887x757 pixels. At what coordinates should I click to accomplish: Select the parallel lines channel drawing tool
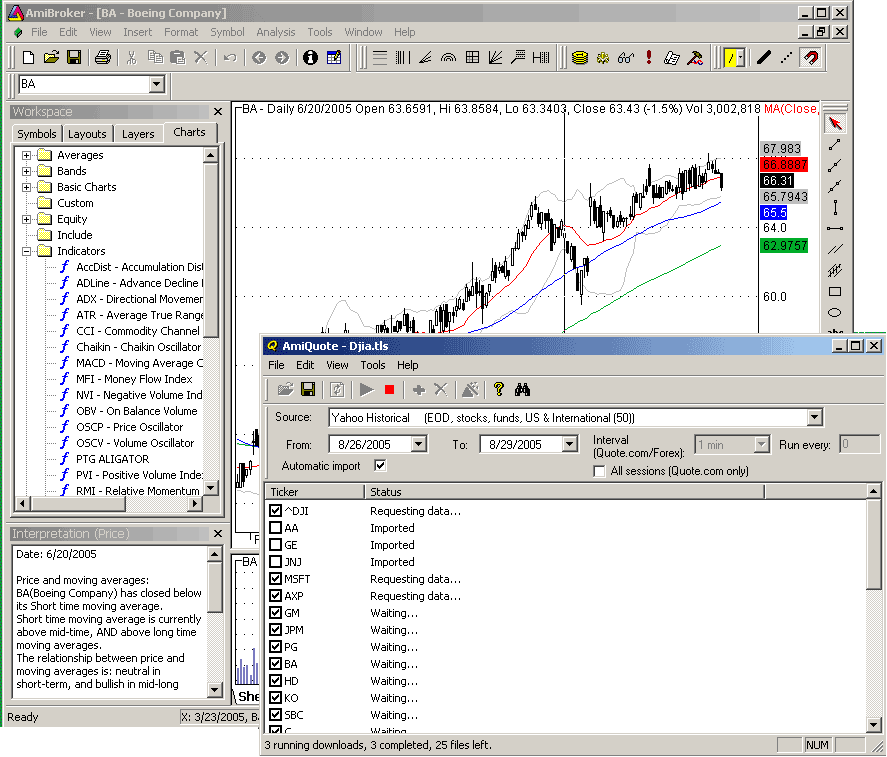835,249
